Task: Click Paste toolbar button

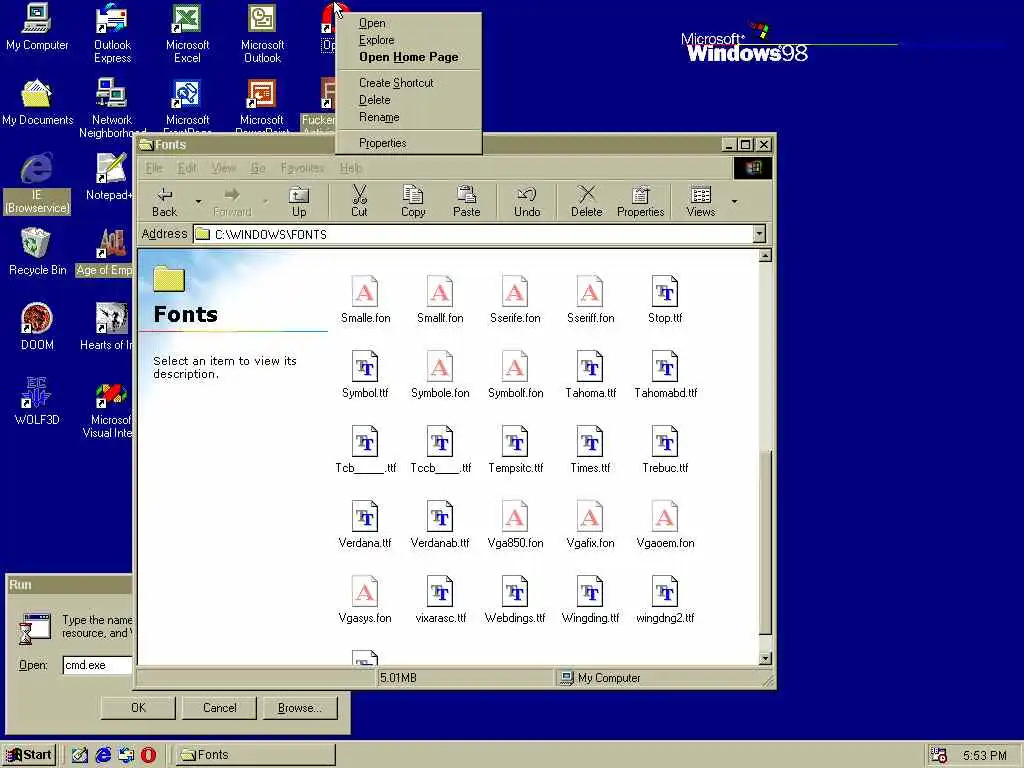Action: click(x=466, y=201)
